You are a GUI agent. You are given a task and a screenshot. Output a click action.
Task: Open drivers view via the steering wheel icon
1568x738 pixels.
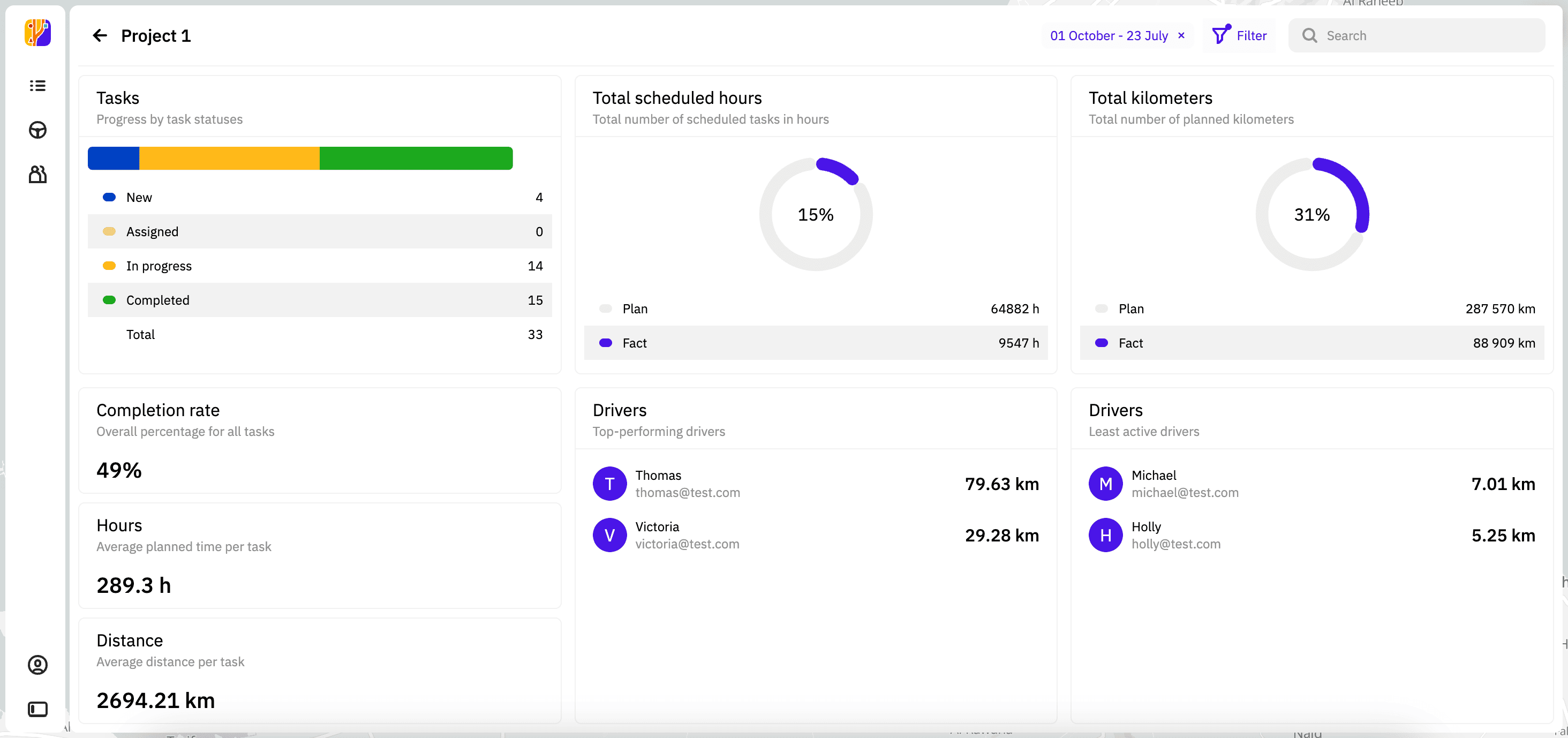tap(37, 130)
